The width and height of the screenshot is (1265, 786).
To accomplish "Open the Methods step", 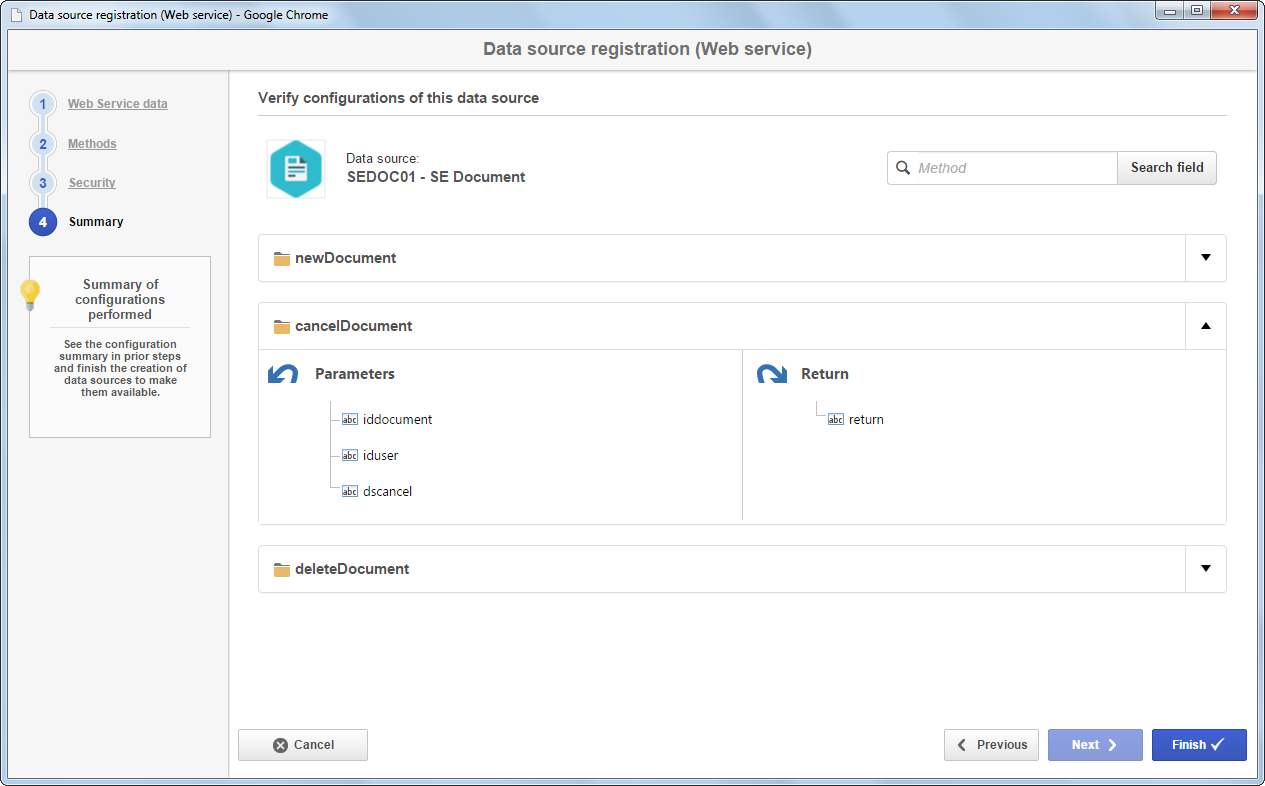I will [x=92, y=144].
